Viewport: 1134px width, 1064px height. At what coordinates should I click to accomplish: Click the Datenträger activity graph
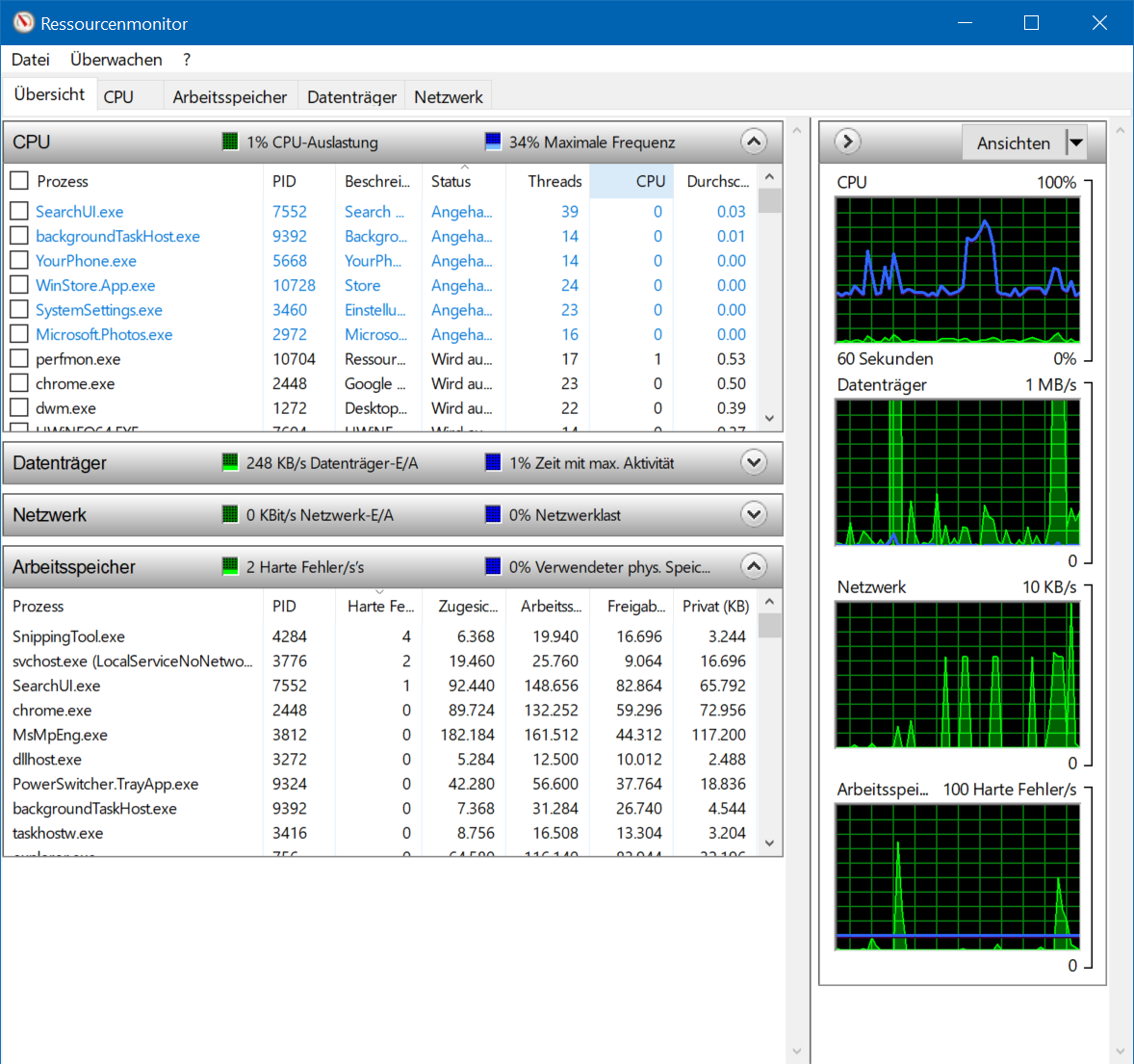958,473
